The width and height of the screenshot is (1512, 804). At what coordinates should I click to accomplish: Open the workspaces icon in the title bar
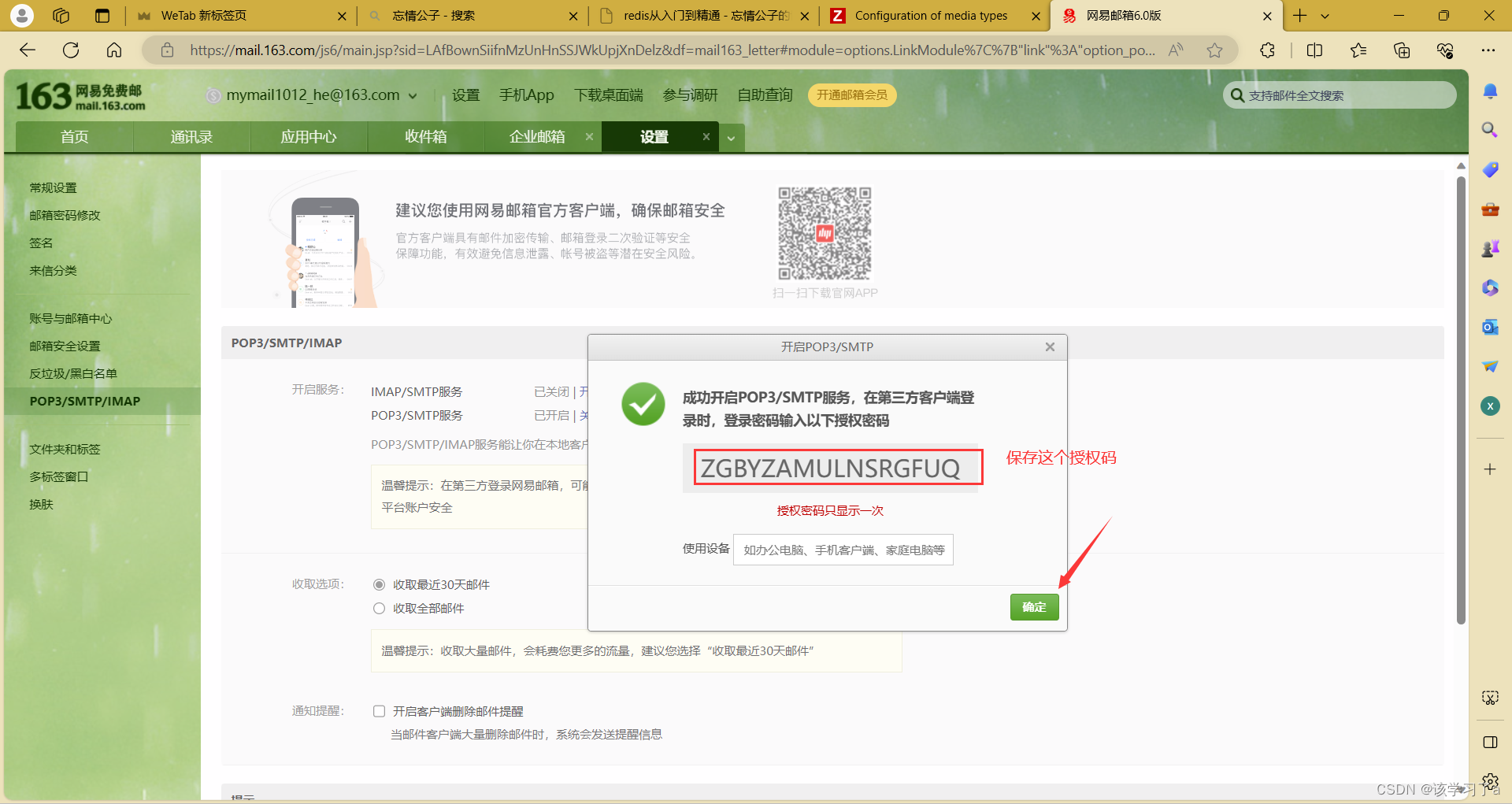point(61,15)
